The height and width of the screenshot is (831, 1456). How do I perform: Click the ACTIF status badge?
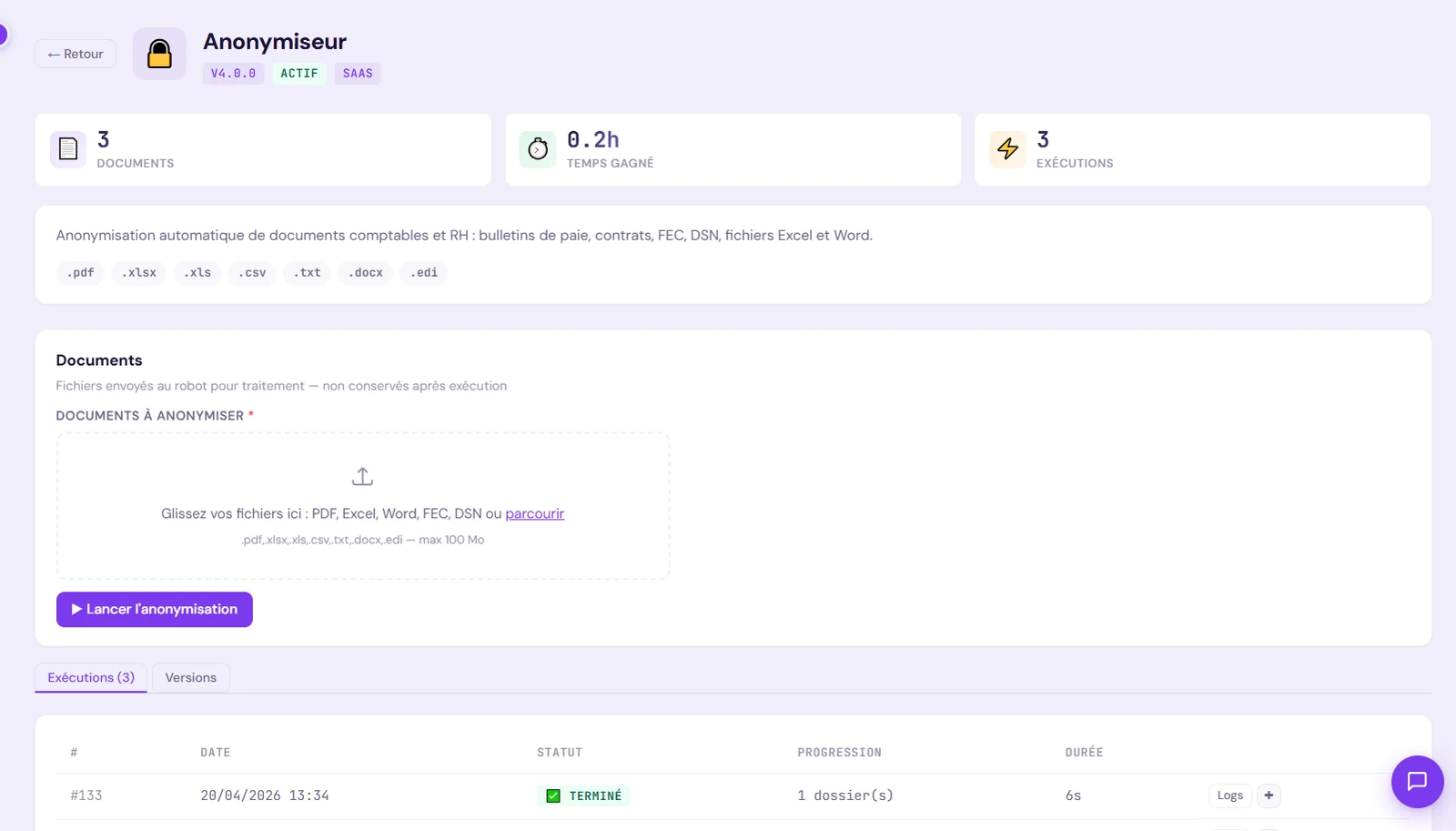[x=298, y=74]
